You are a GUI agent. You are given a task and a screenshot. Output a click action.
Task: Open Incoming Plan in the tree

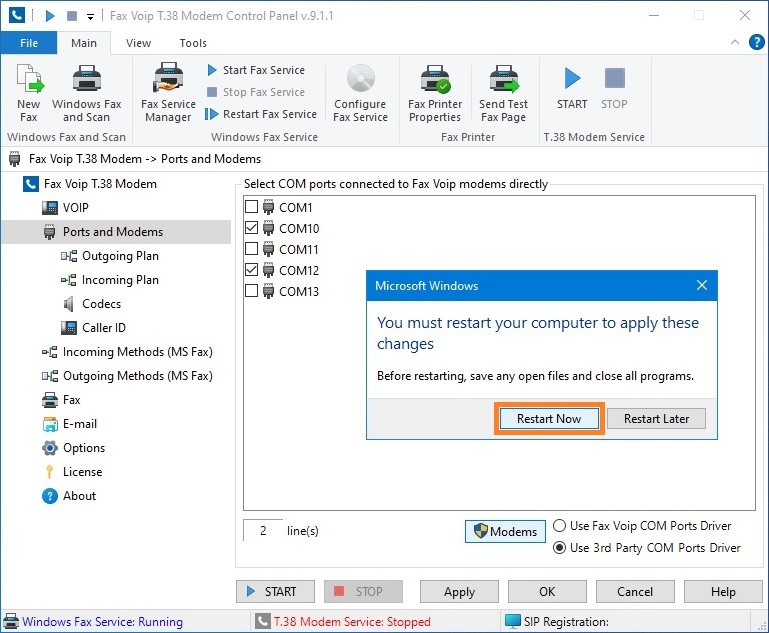coord(120,280)
